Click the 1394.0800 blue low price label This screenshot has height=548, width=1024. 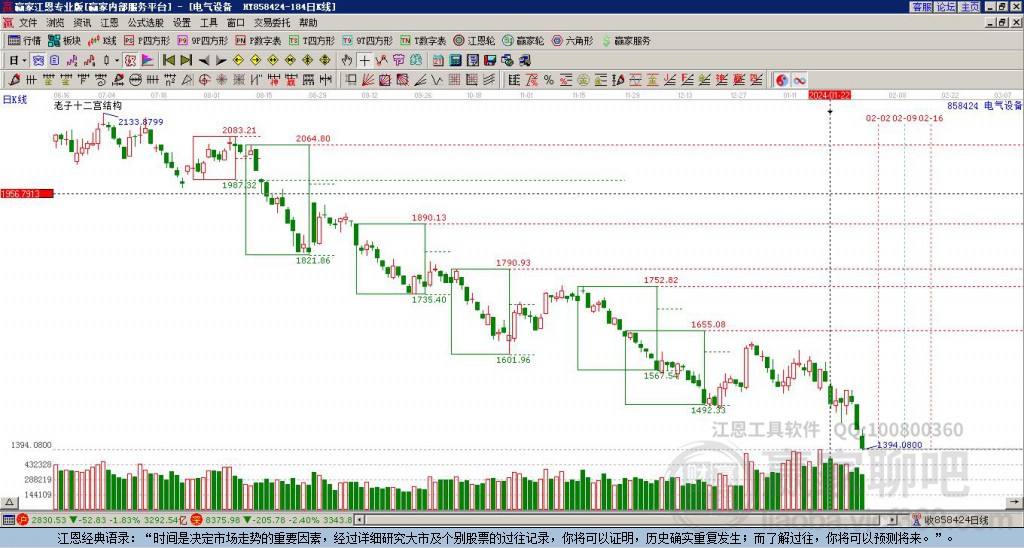coord(899,445)
